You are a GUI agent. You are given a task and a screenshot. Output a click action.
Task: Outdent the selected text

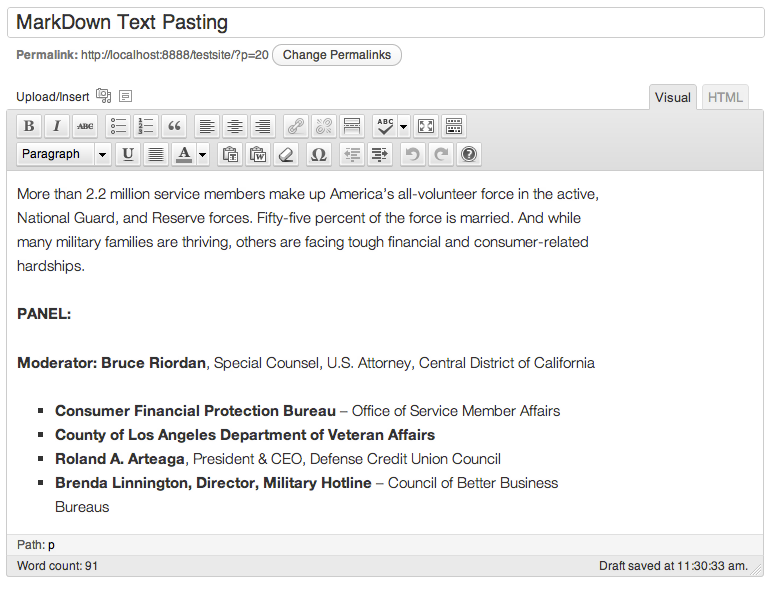(x=352, y=154)
